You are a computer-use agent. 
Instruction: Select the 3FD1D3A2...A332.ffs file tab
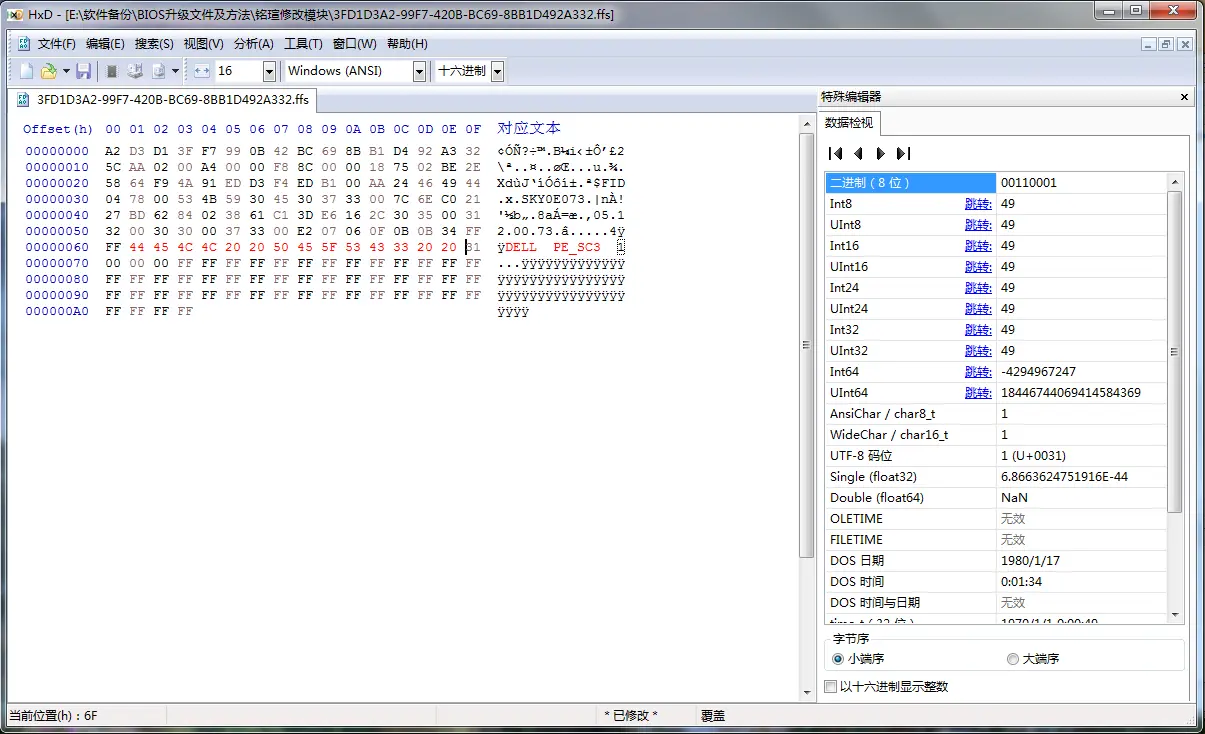[161, 100]
